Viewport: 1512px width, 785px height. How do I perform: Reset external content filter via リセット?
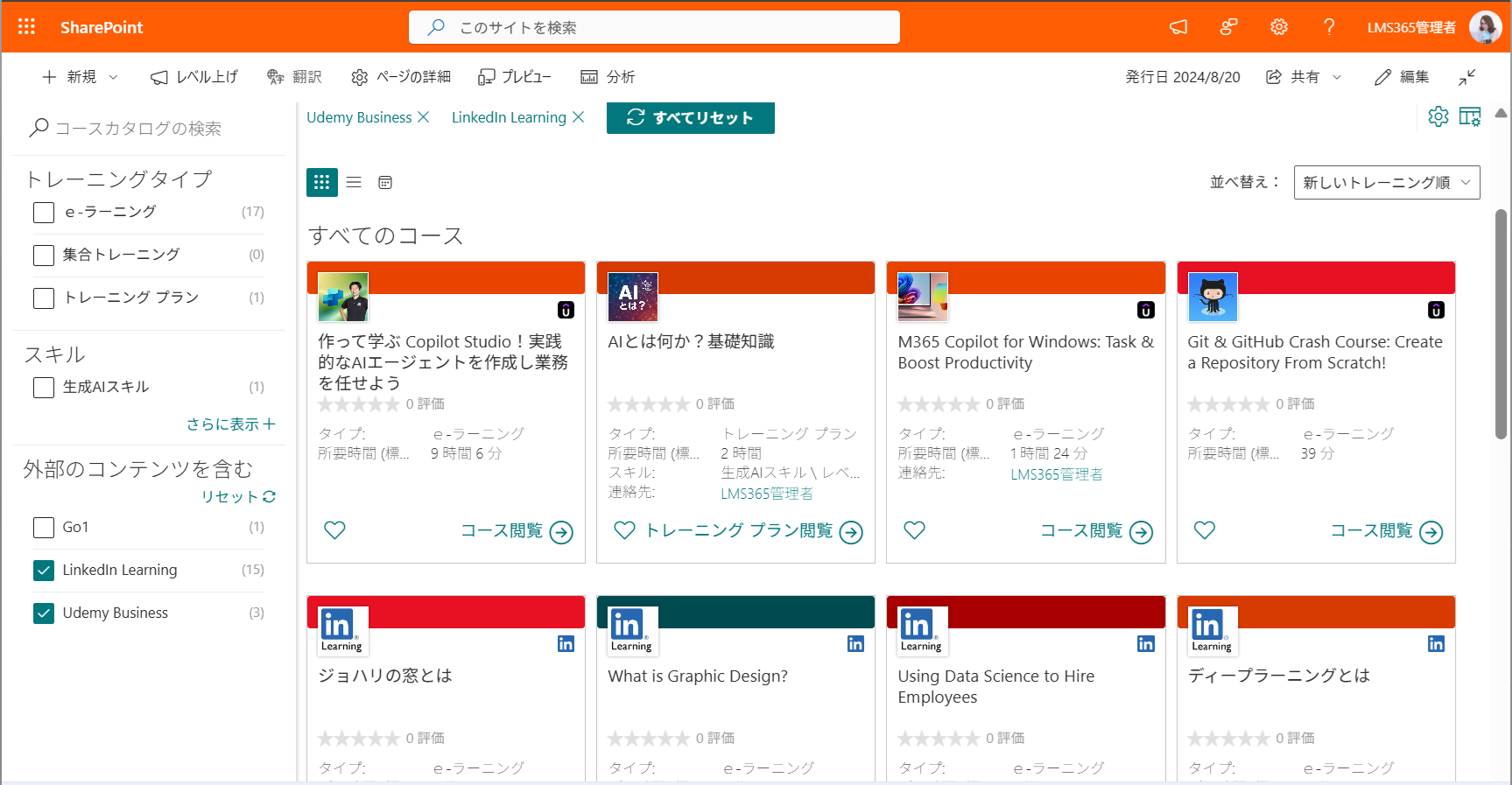(238, 496)
